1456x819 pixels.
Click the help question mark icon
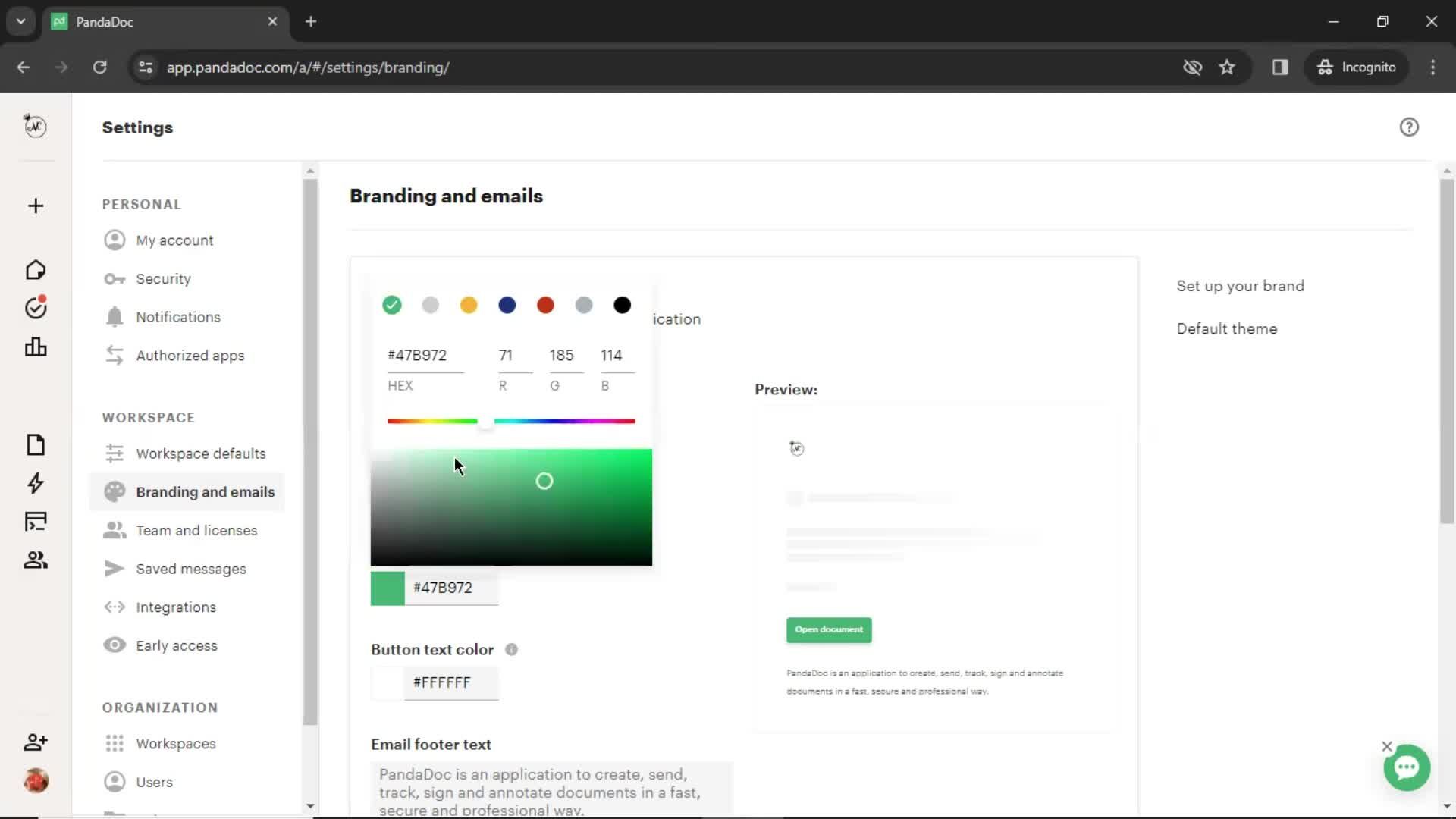(1410, 127)
